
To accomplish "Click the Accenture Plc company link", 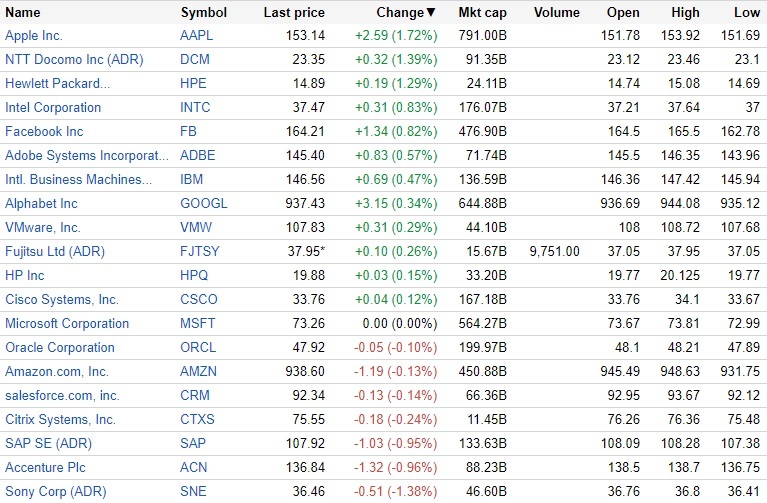I will click(x=46, y=467).
